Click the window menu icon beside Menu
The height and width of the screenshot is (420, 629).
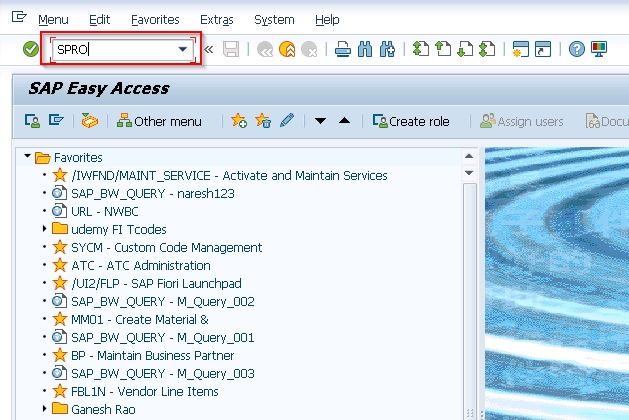(x=19, y=17)
